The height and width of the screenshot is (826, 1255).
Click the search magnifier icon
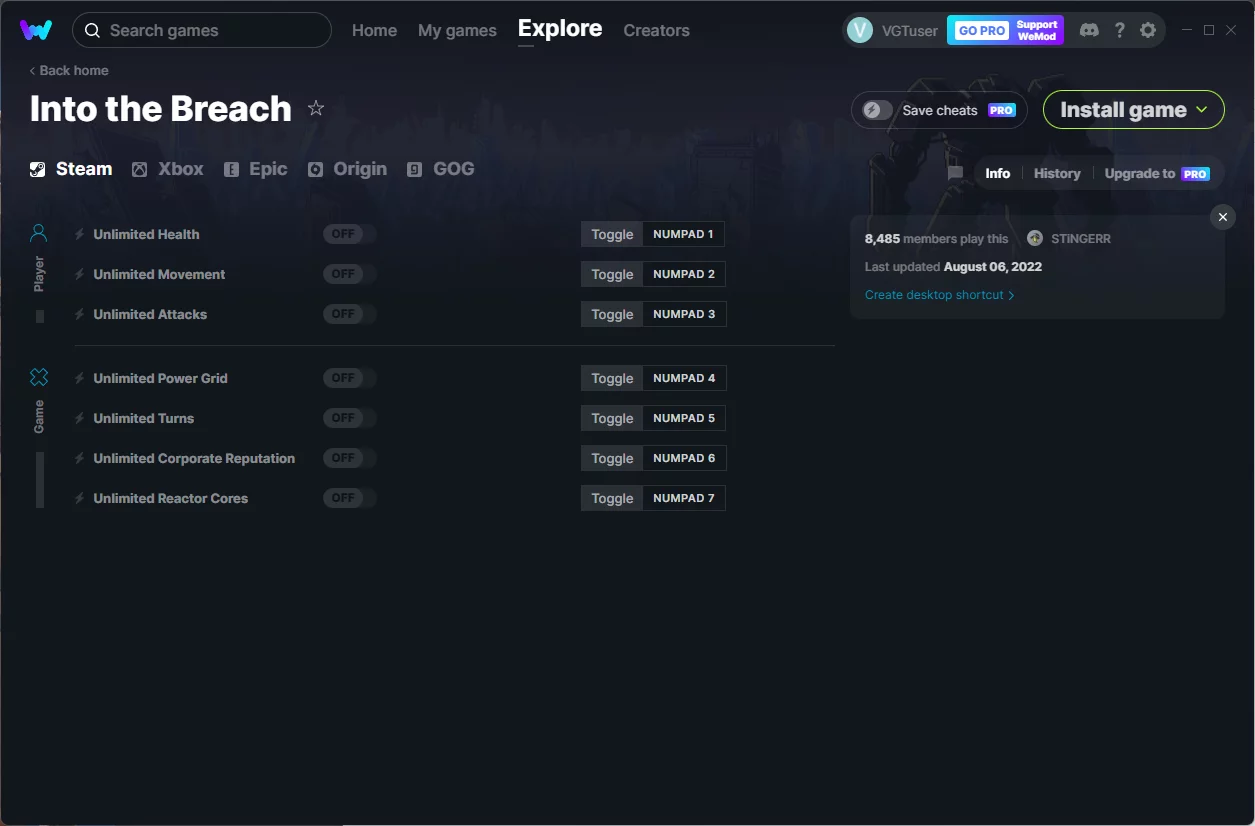[92, 30]
